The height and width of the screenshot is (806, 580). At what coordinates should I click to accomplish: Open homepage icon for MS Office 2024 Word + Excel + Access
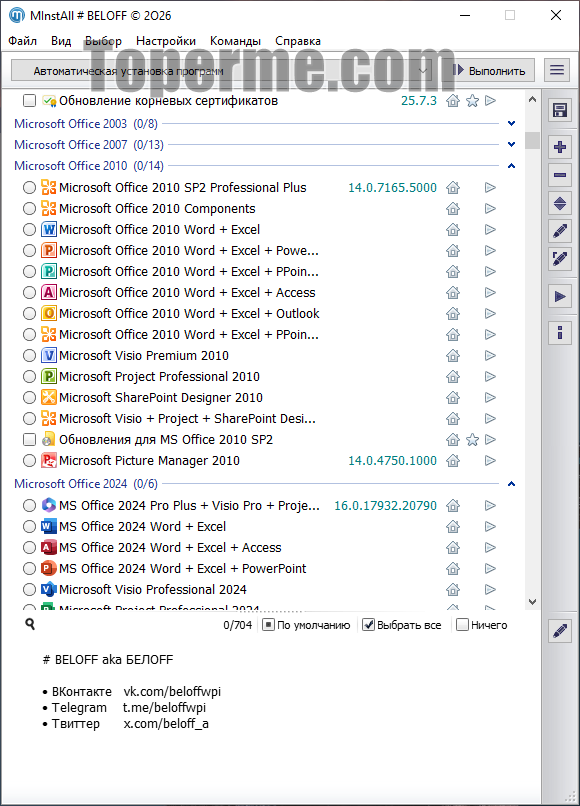[x=452, y=548]
